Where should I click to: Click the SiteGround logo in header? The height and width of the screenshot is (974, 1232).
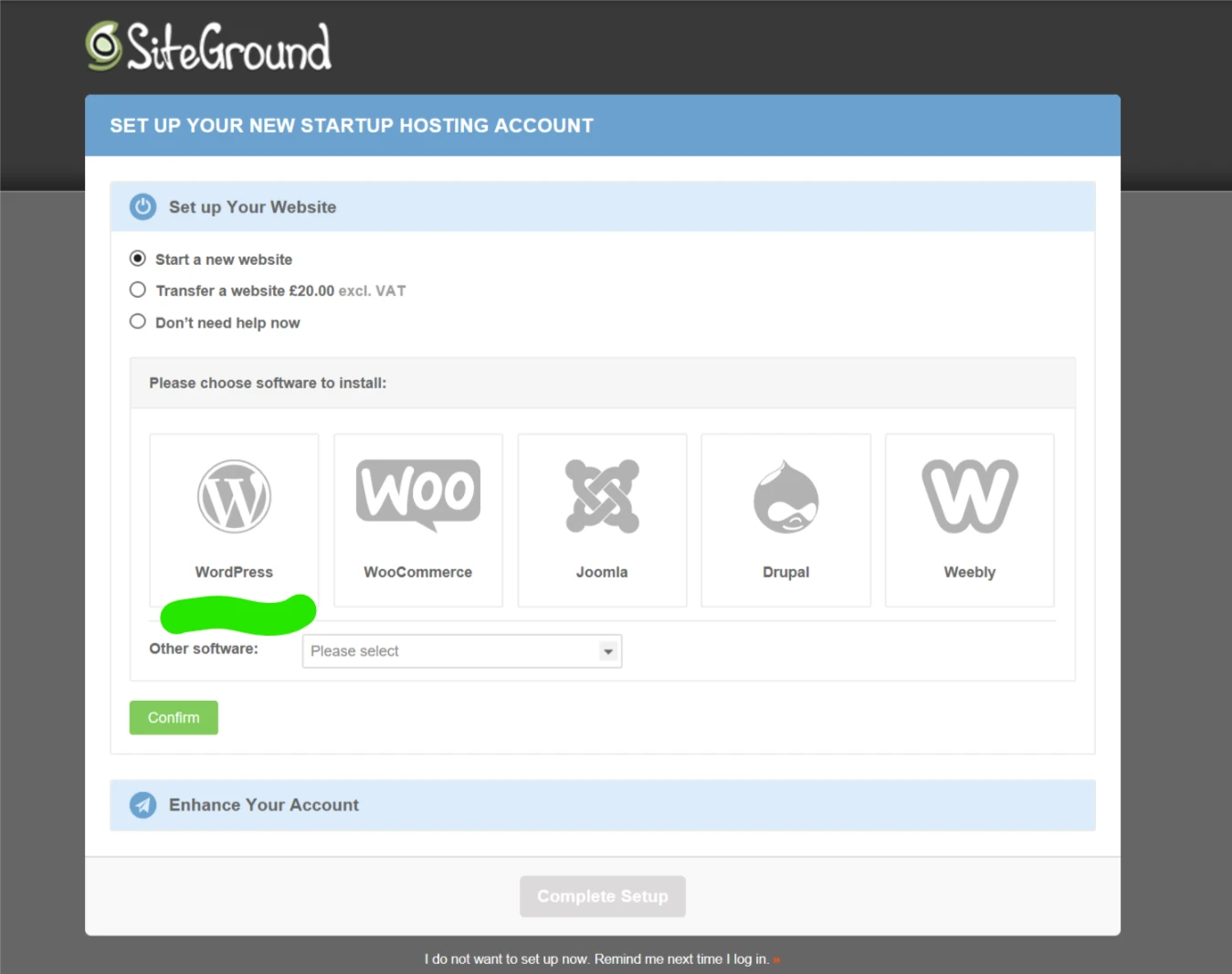(x=208, y=47)
